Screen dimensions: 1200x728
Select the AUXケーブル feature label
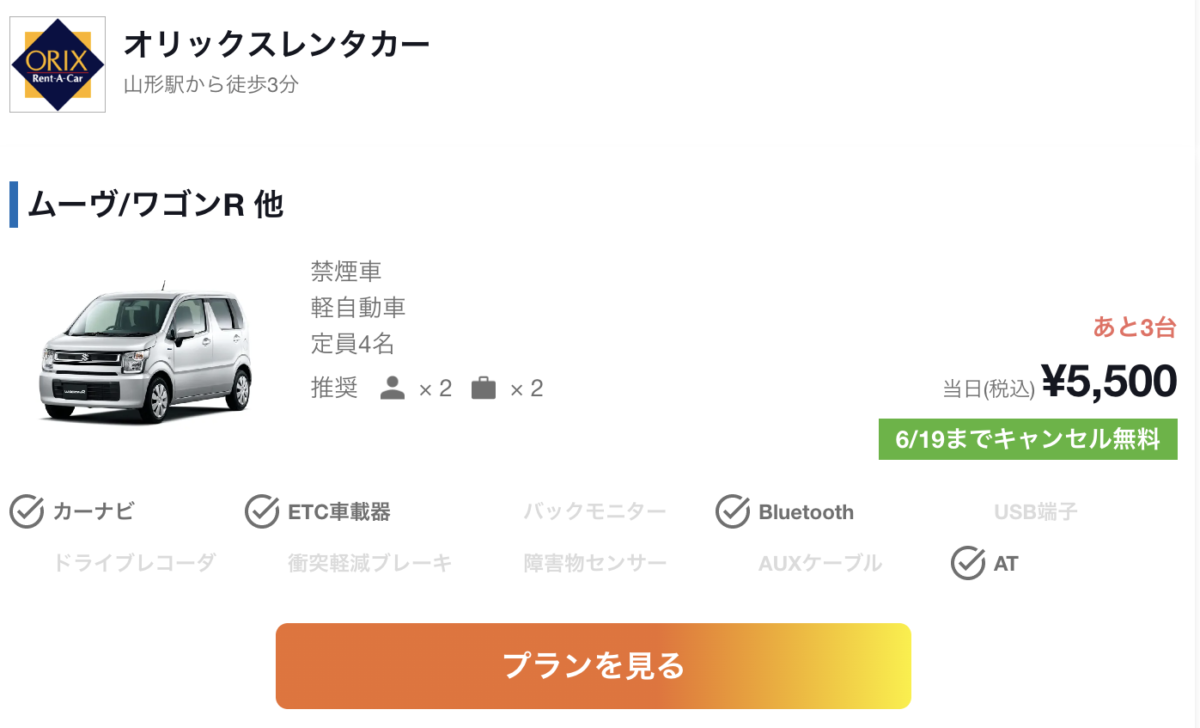pos(820,563)
